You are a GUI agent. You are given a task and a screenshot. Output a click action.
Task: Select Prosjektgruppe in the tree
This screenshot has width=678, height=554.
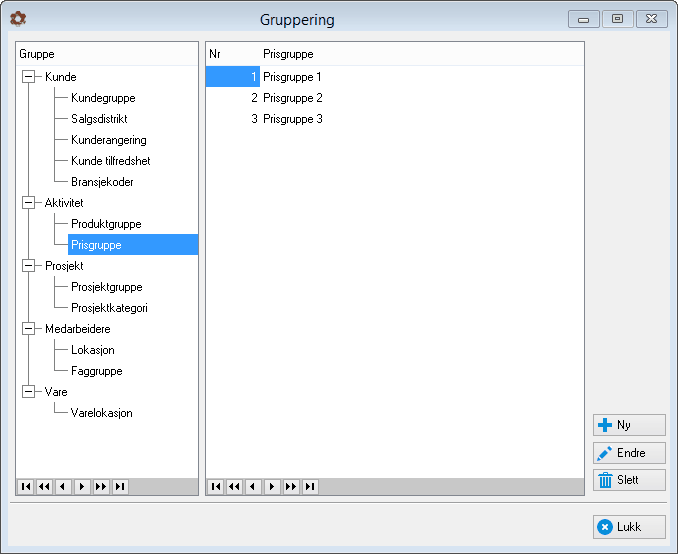click(x=107, y=287)
